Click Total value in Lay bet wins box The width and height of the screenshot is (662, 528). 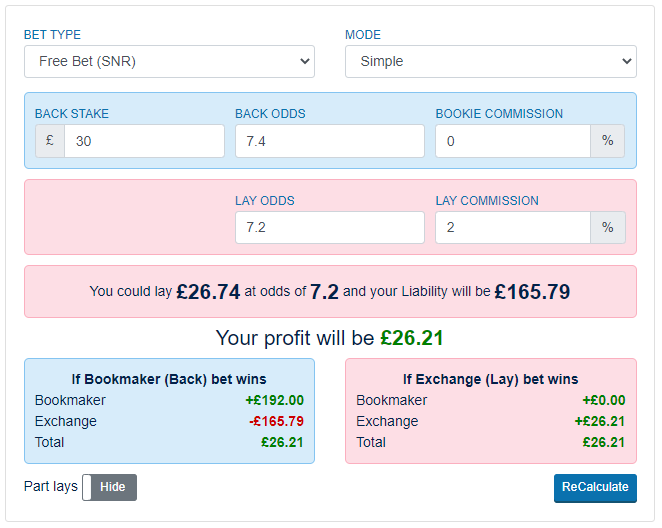click(604, 442)
